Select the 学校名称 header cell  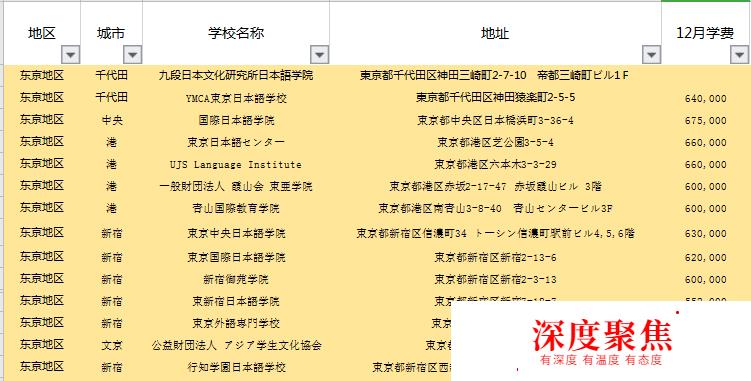click(236, 33)
